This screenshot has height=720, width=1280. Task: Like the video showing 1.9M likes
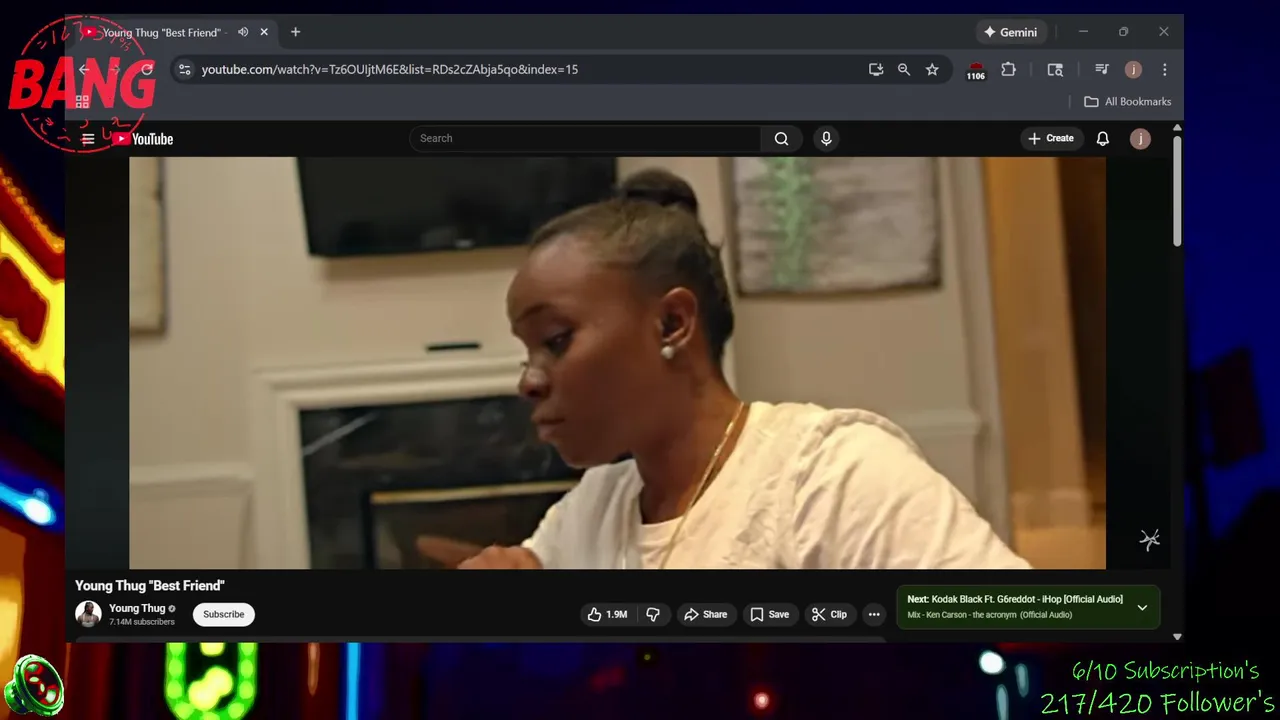click(607, 614)
